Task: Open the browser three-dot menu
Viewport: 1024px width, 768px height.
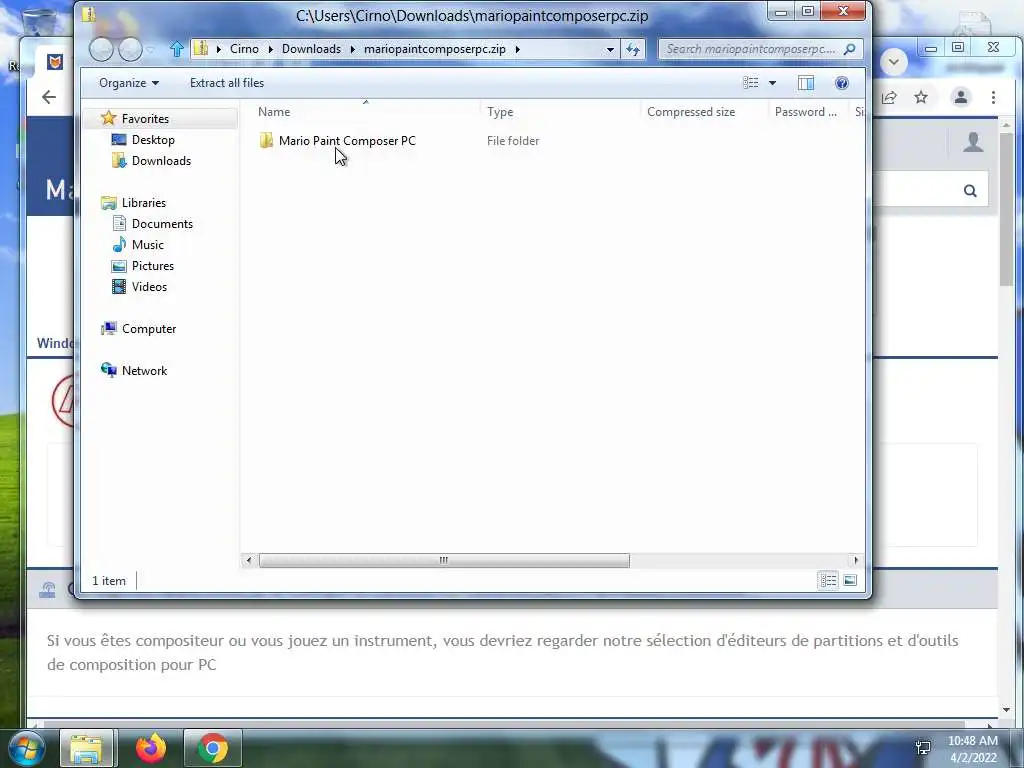Action: [993, 97]
